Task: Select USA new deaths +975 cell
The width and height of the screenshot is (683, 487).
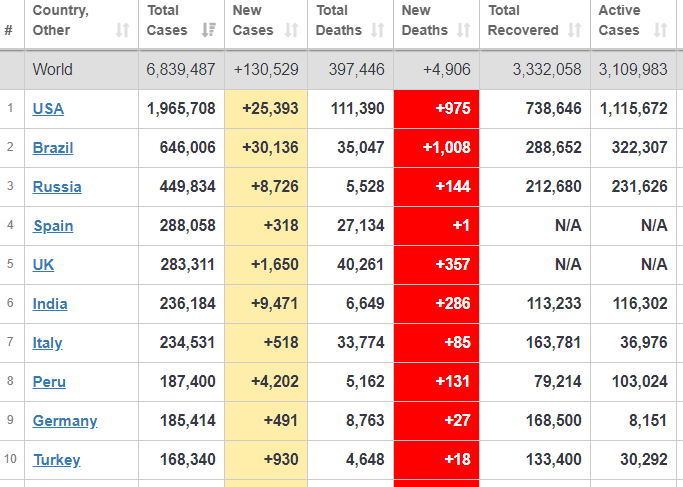Action: 436,109
